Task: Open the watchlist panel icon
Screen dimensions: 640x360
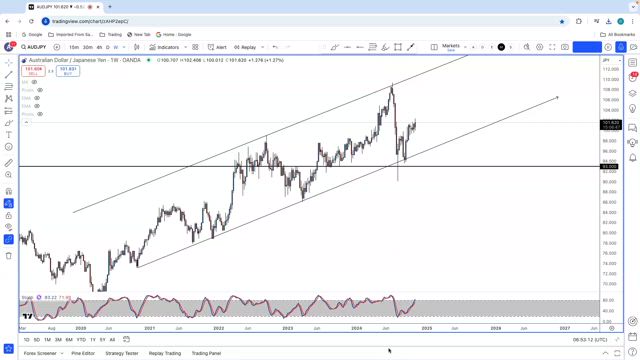Action: (x=633, y=62)
